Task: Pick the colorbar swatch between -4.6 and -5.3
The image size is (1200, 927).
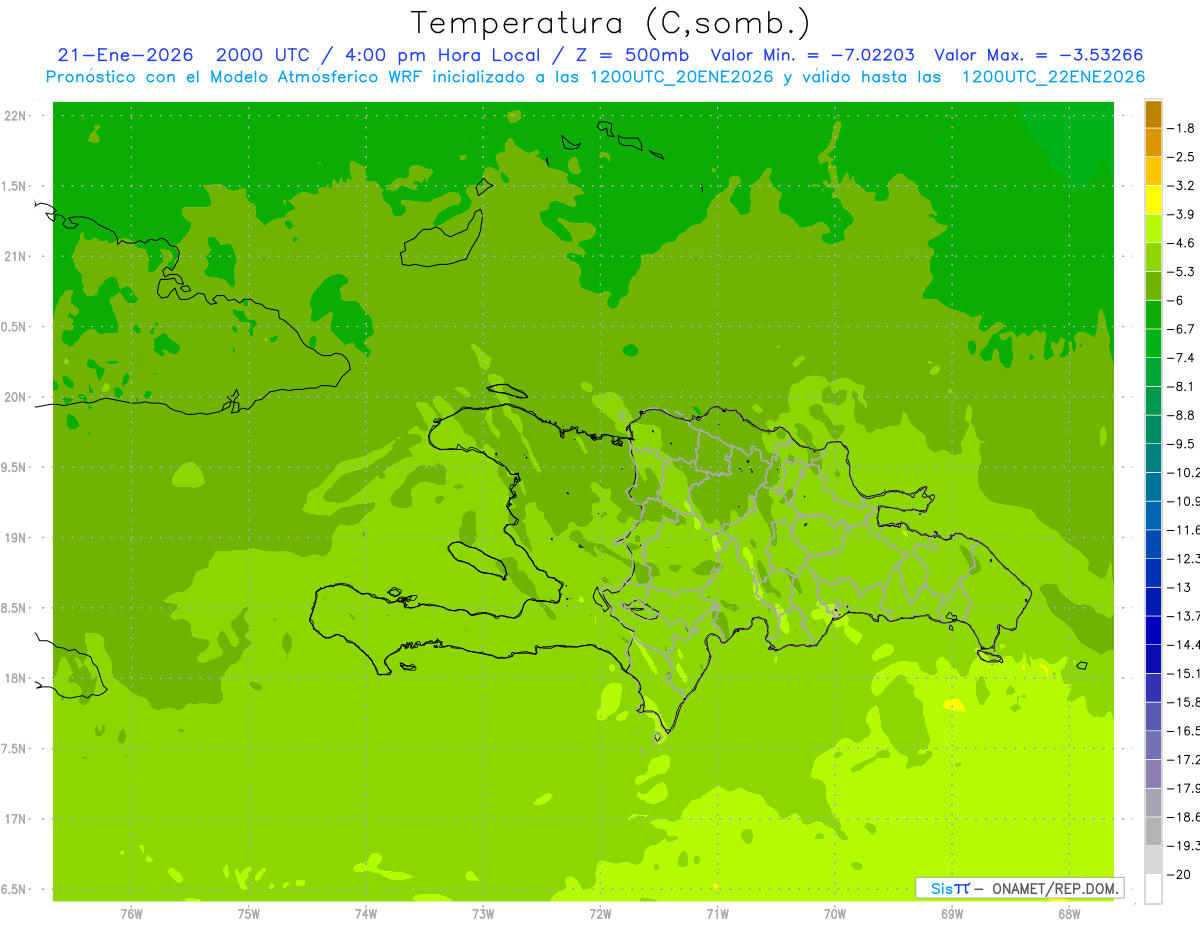Action: click(x=1153, y=257)
